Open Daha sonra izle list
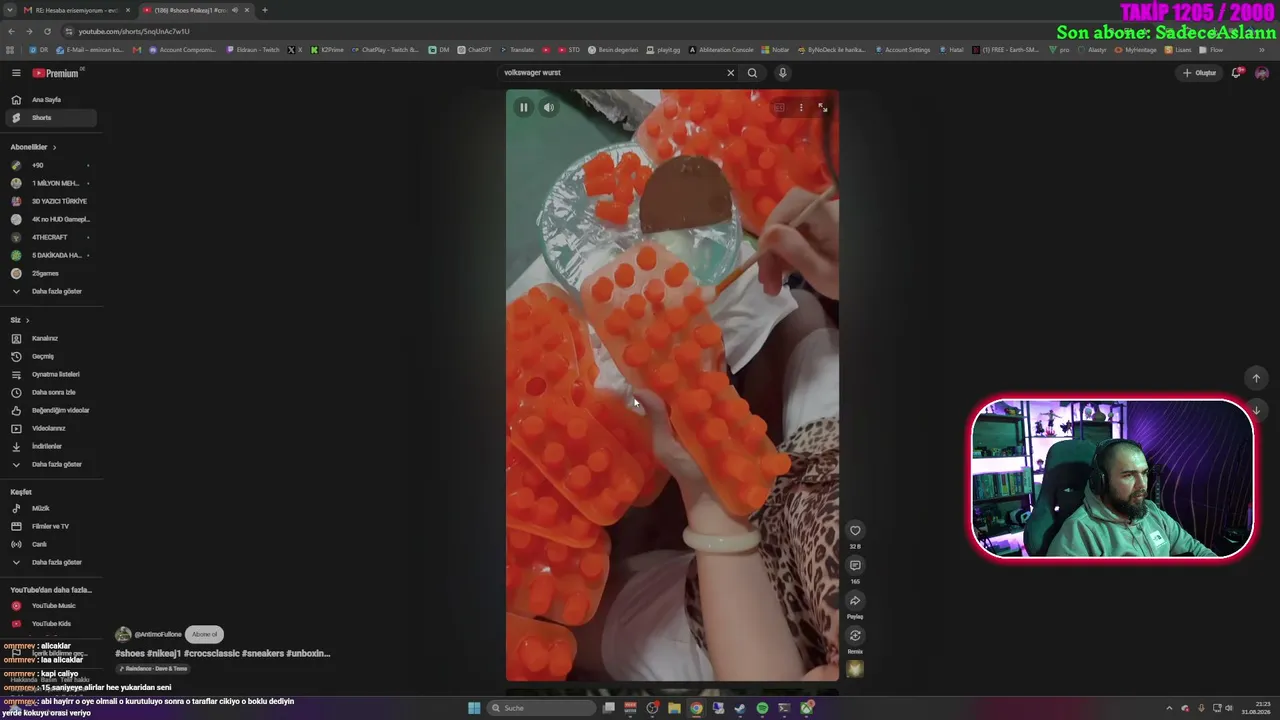The height and width of the screenshot is (720, 1280). (50, 392)
